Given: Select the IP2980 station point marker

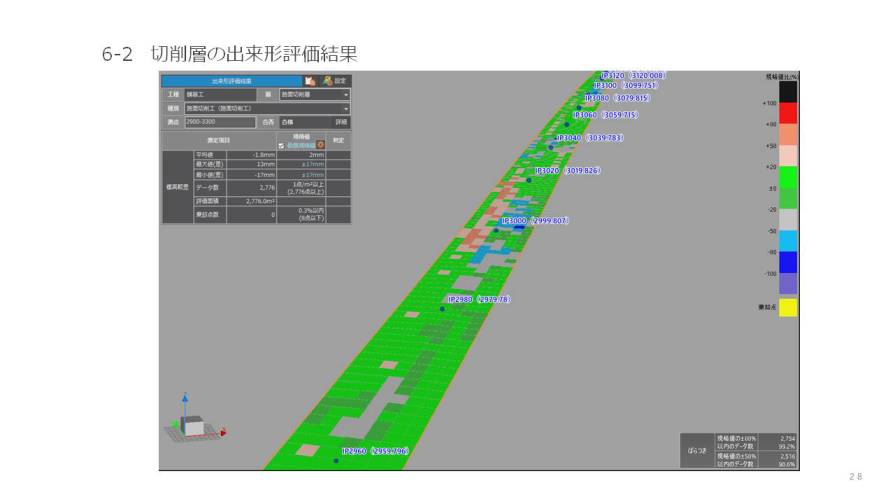Looking at the screenshot, I should [442, 309].
